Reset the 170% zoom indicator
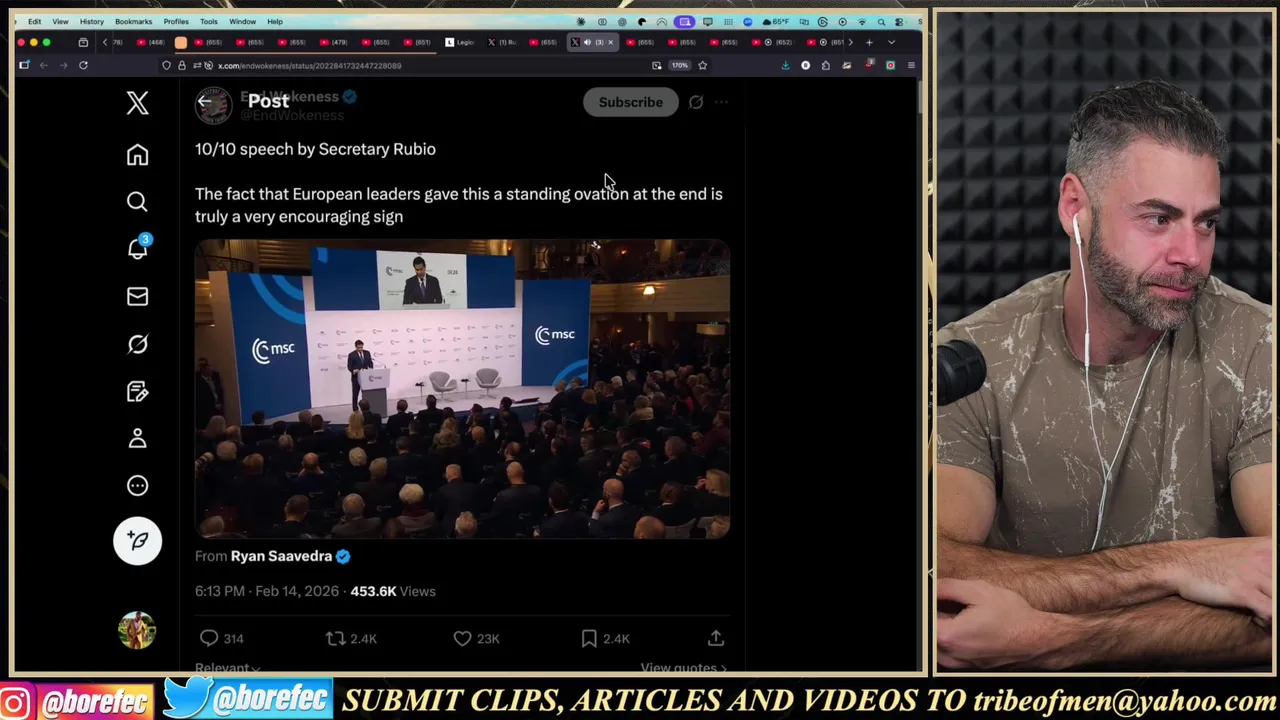Image resolution: width=1280 pixels, height=720 pixels. pos(680,65)
